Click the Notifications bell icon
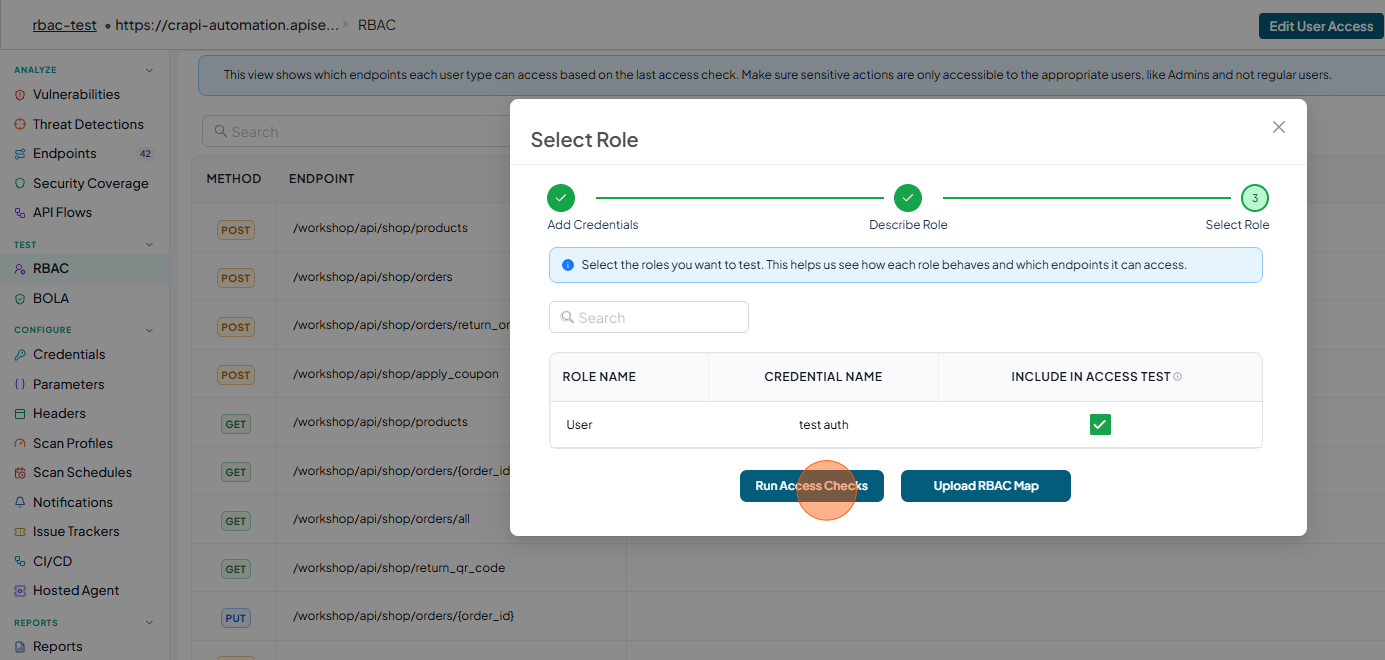 (20, 503)
